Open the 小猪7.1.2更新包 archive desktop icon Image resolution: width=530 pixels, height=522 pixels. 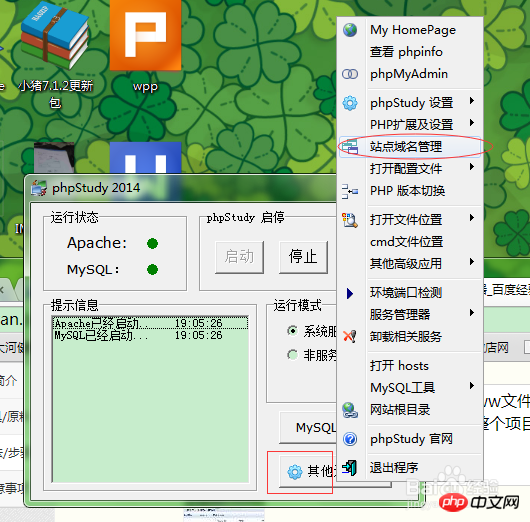[x=55, y=35]
